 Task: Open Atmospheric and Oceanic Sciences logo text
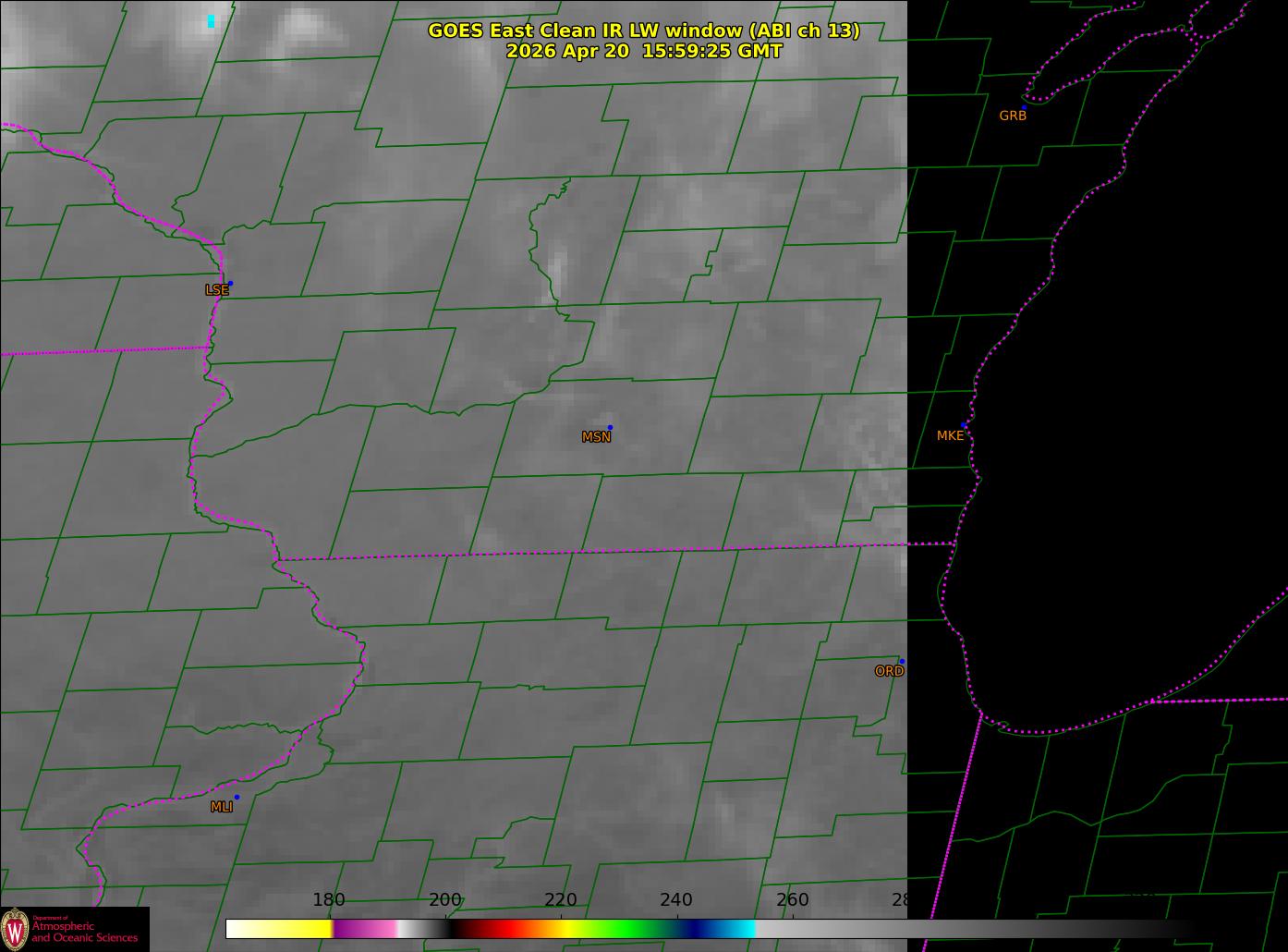click(x=85, y=931)
